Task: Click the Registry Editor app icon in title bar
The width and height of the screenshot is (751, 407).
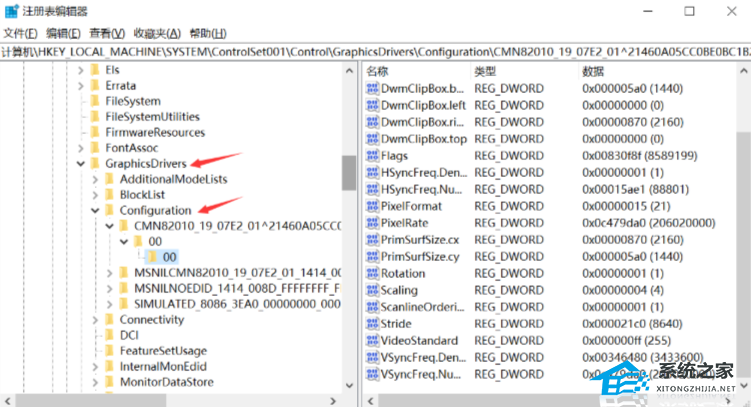Action: click(11, 11)
